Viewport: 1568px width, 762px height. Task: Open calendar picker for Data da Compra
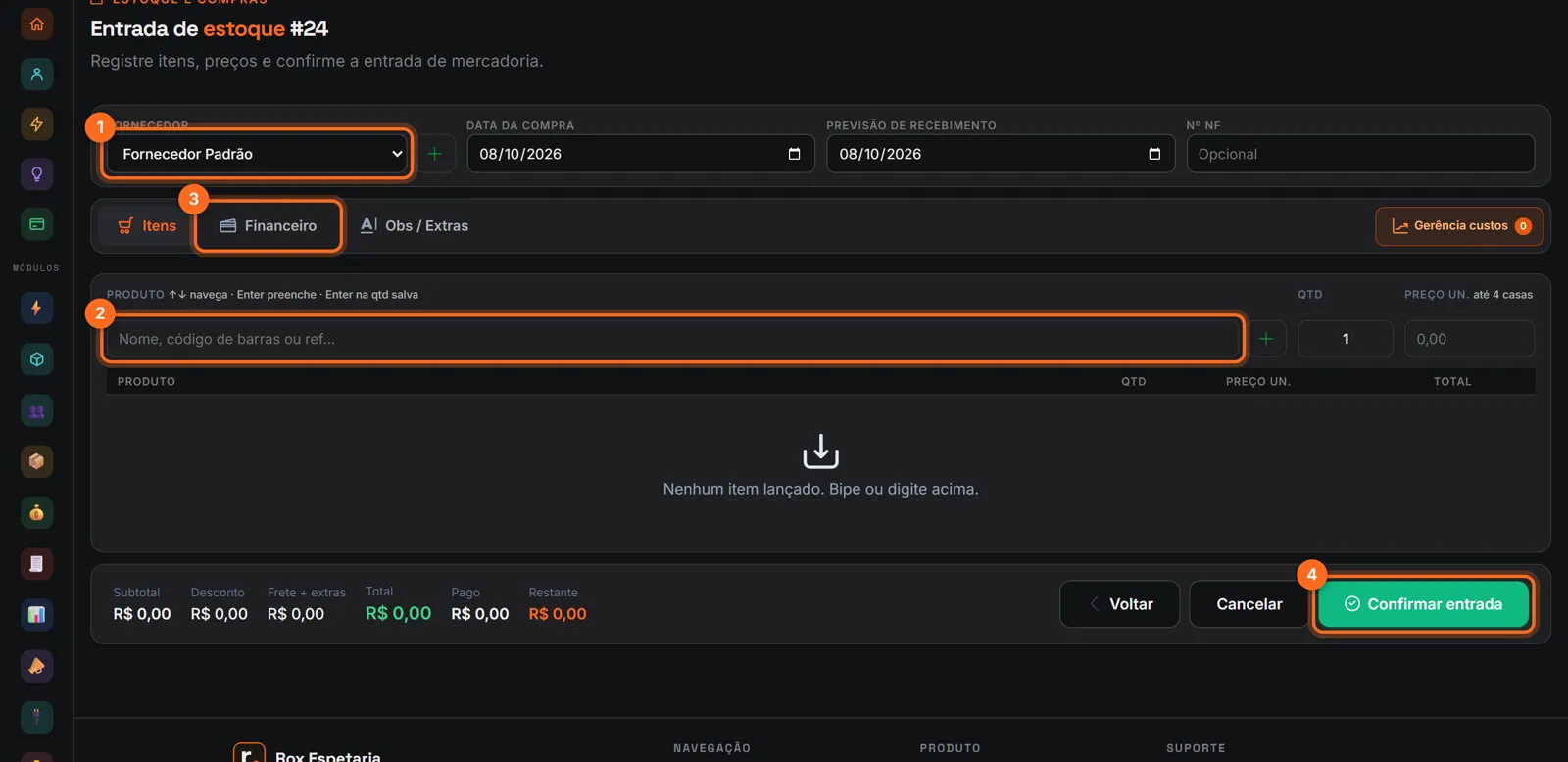coord(794,154)
